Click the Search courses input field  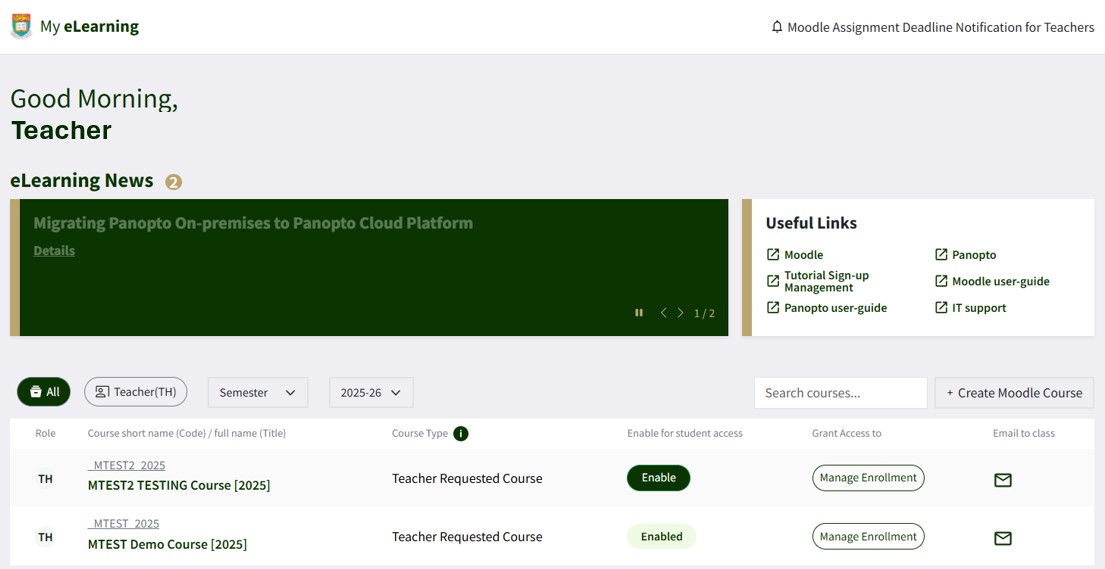click(x=840, y=393)
